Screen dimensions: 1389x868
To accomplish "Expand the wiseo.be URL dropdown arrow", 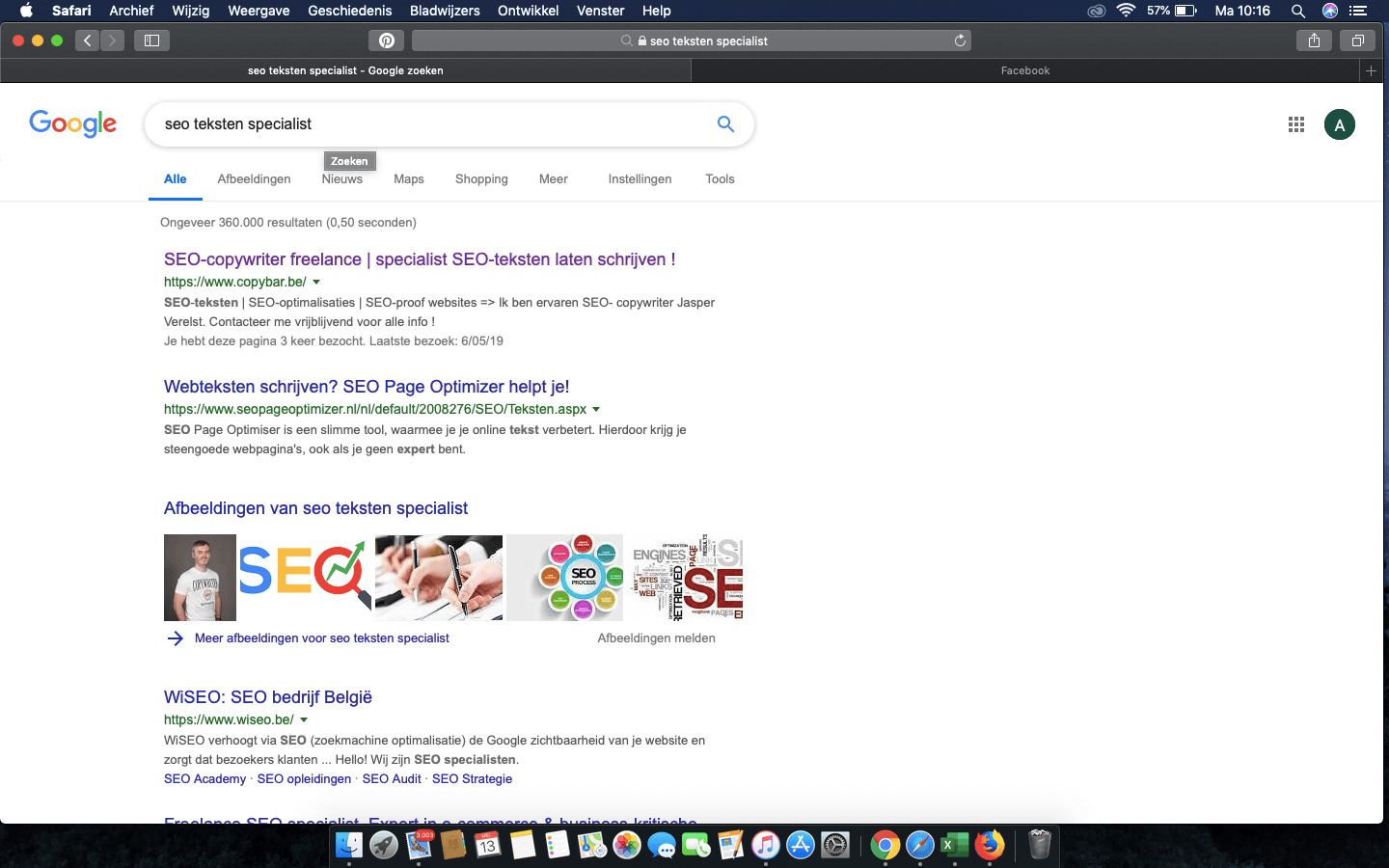I will pos(304,720).
